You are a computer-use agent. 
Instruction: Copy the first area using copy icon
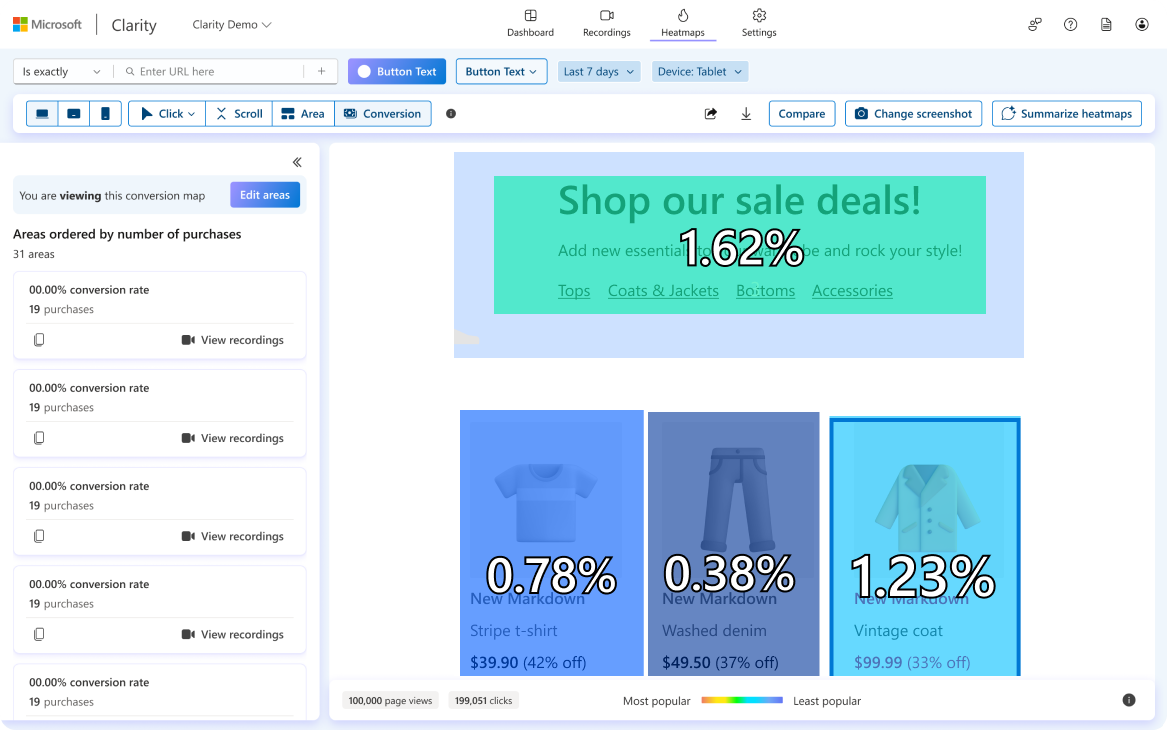coord(39,340)
